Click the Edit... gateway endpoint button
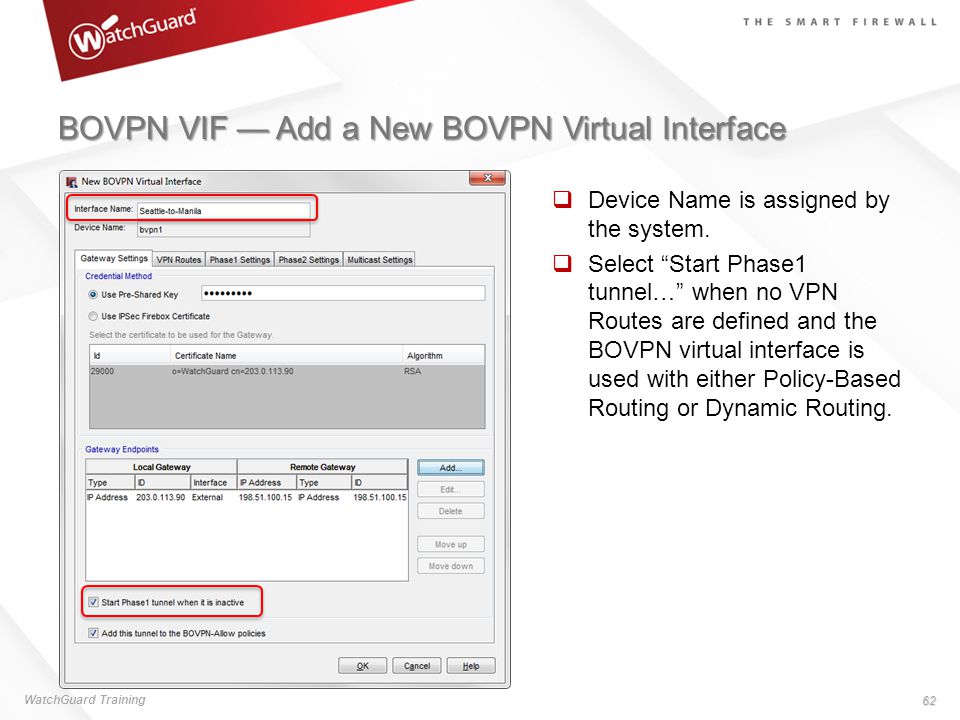This screenshot has width=960, height=720. tap(451, 489)
